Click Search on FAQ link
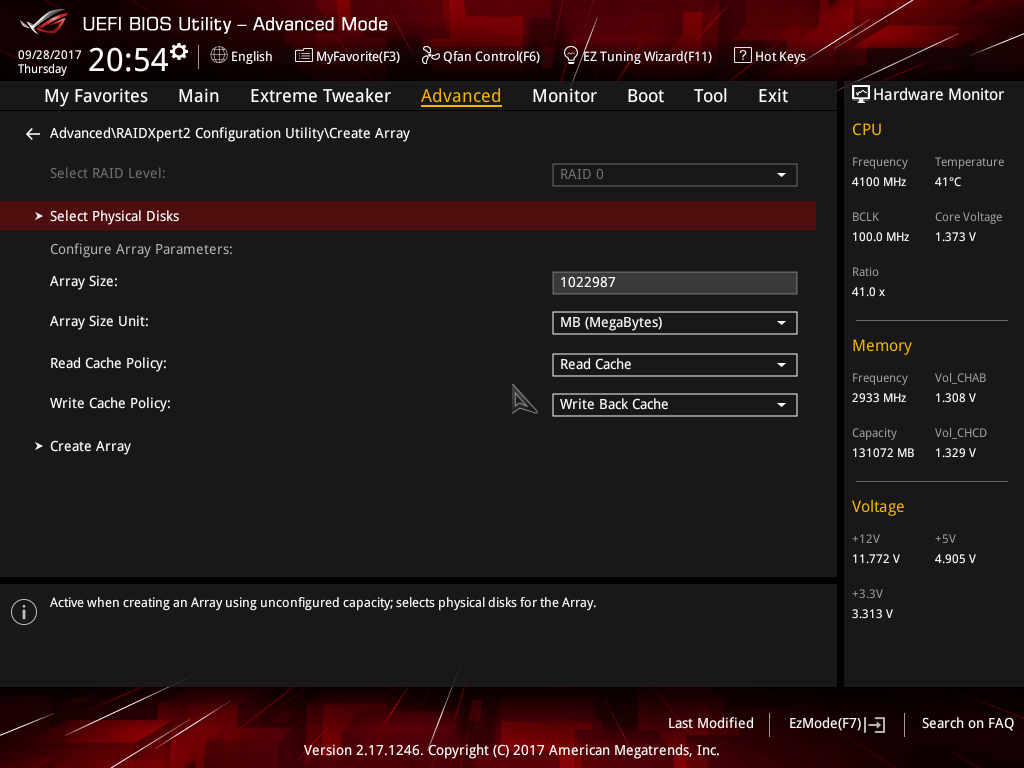1024x768 pixels. tap(968, 724)
